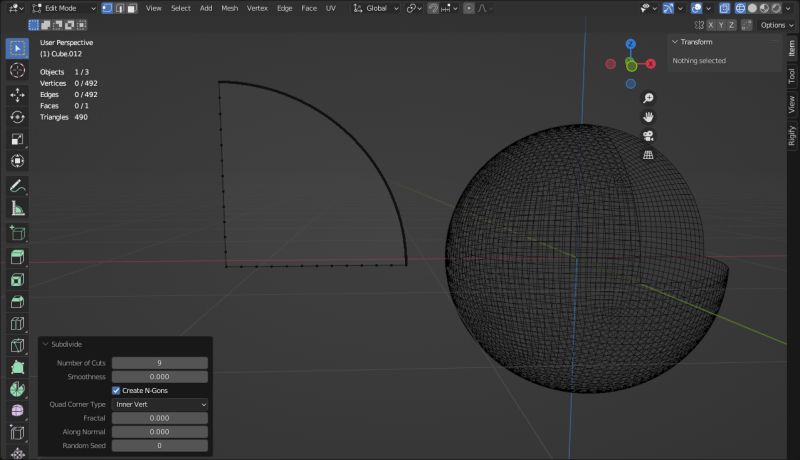Open the Global transform orientation dropdown
The height and width of the screenshot is (460, 800).
tap(376, 8)
